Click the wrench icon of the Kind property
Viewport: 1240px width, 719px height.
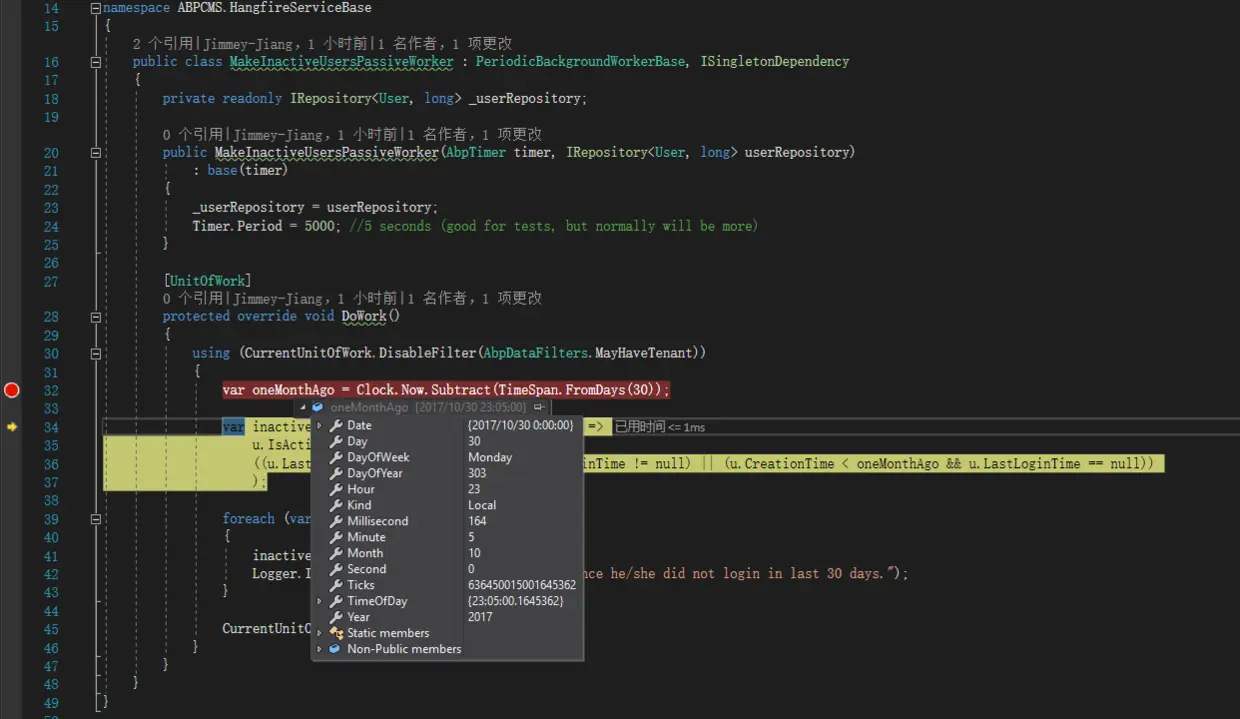(336, 505)
